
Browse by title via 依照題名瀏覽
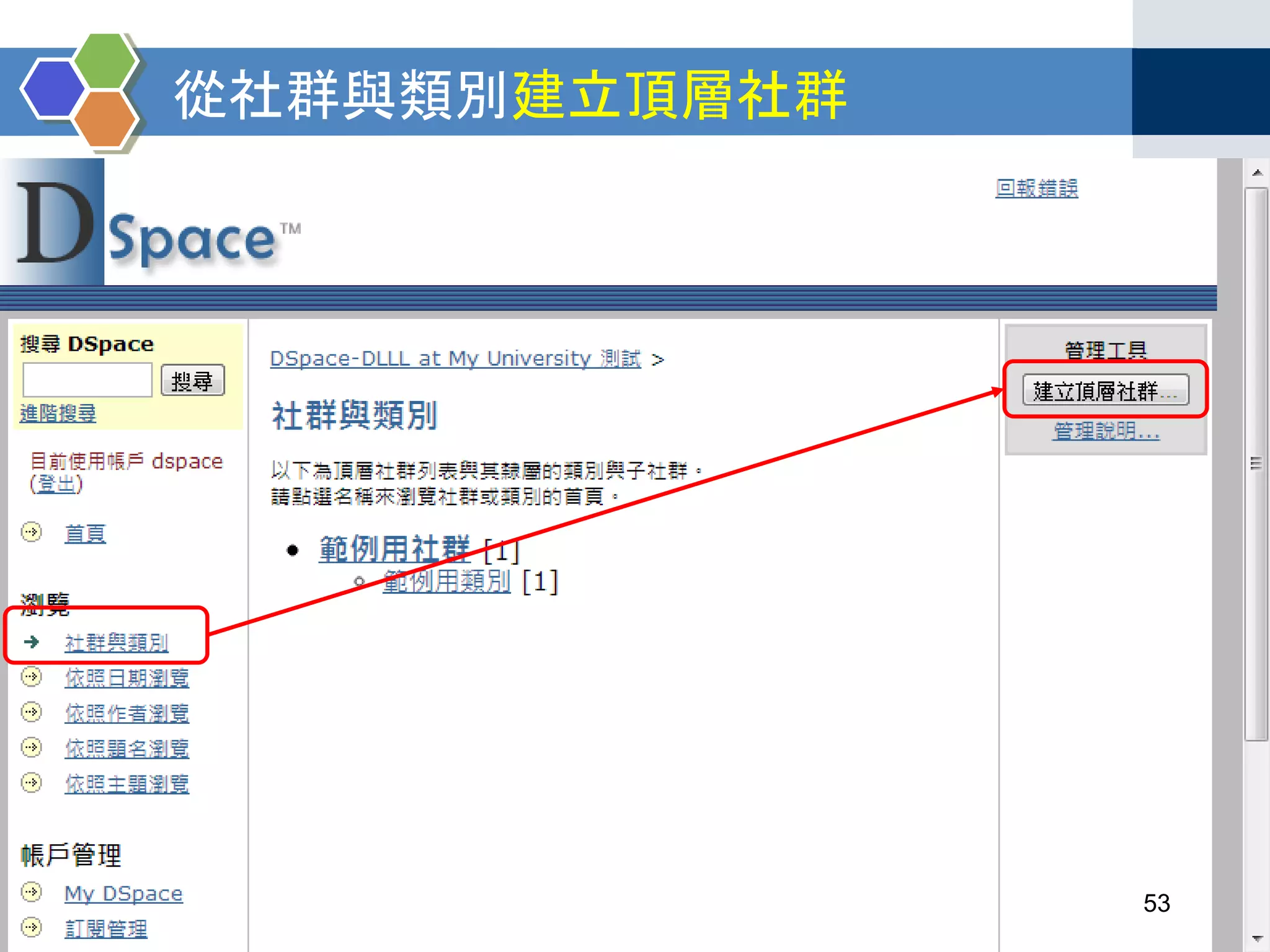coord(127,749)
